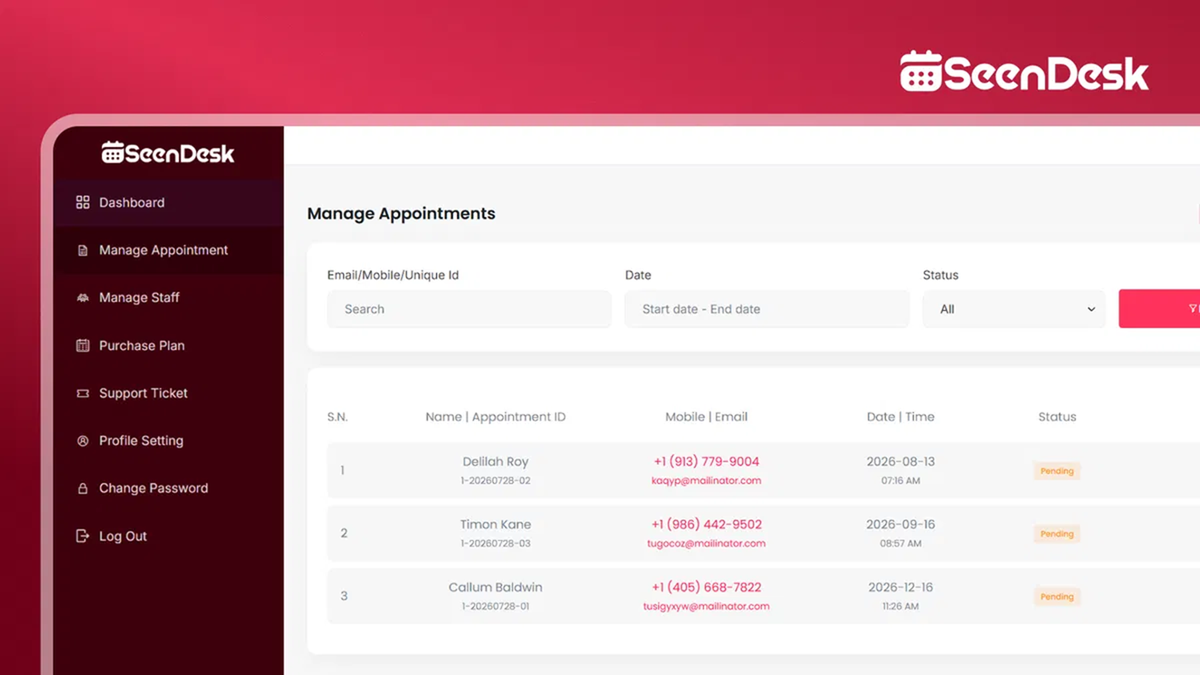
Task: Click the name Delilah Roy
Action: point(495,462)
